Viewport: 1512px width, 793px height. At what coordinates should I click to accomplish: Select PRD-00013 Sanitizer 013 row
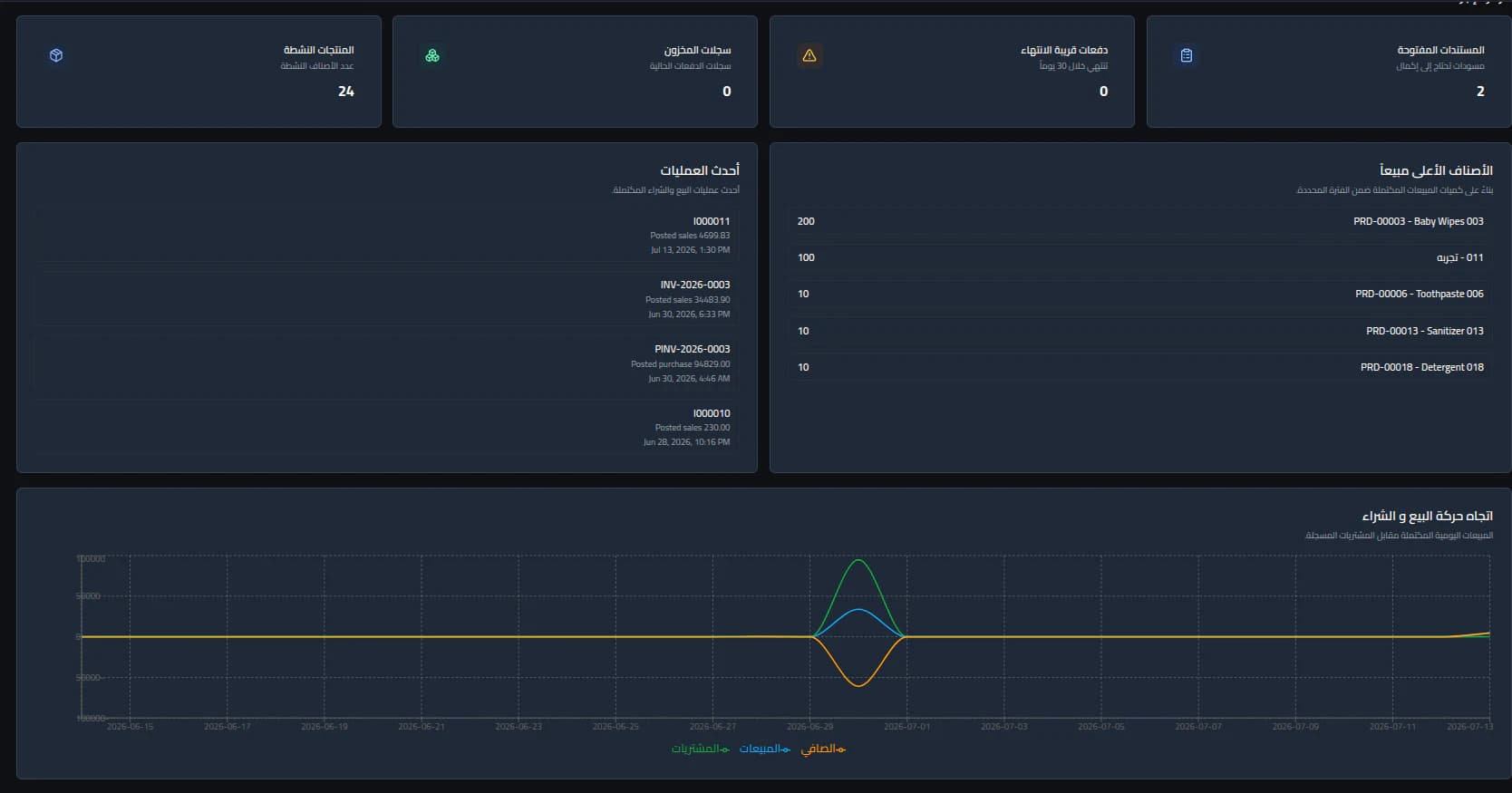[1140, 331]
